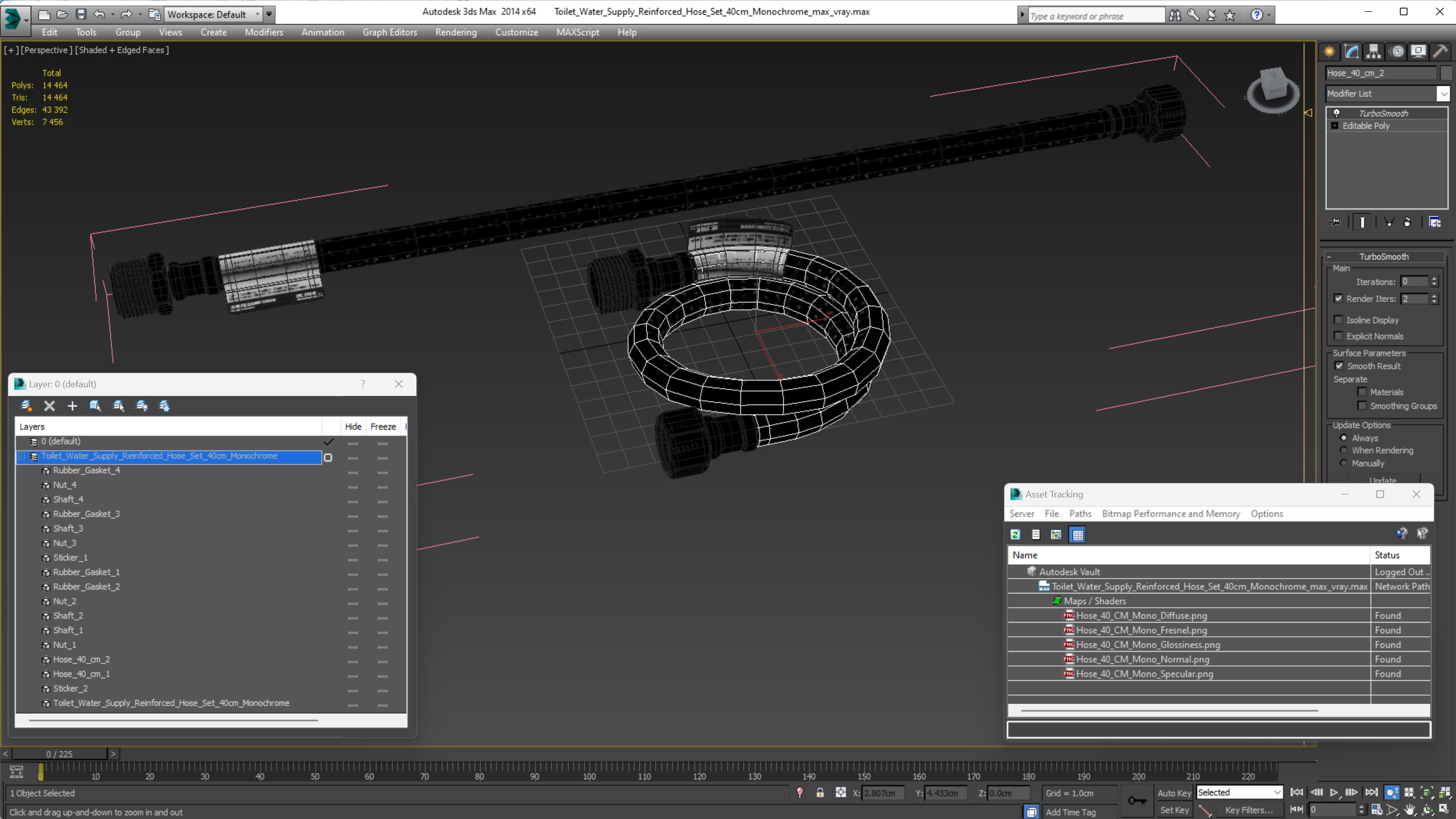
Task: Select When Rendering update option
Action: [x=1344, y=450]
